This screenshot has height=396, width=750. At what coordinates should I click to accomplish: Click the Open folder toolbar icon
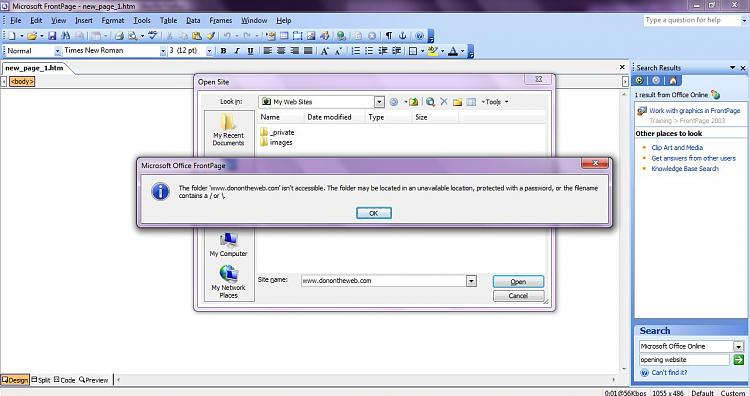pos(32,36)
